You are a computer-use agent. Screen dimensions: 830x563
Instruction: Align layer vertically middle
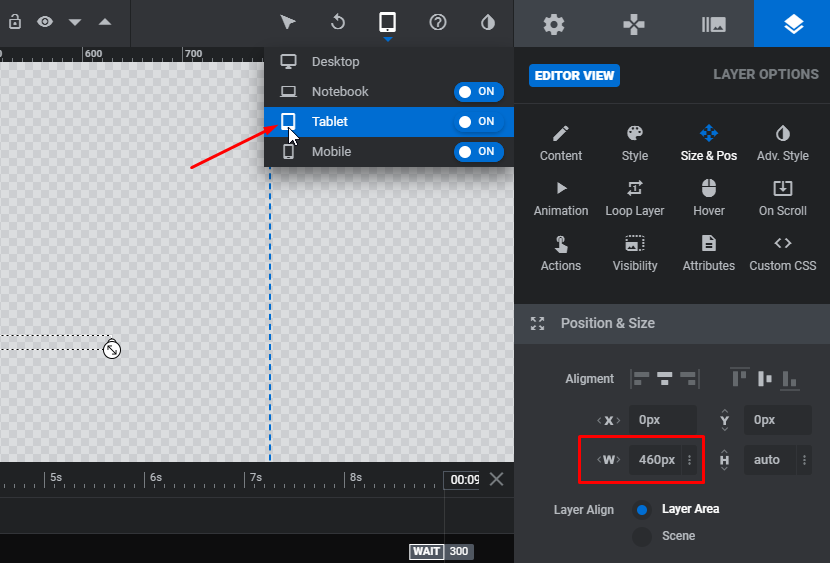(x=764, y=379)
